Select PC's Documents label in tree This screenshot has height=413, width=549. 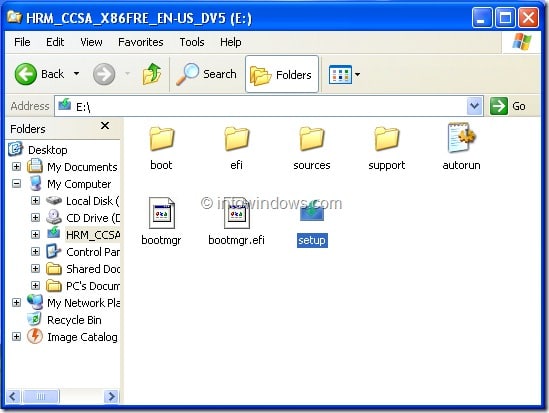(x=93, y=286)
